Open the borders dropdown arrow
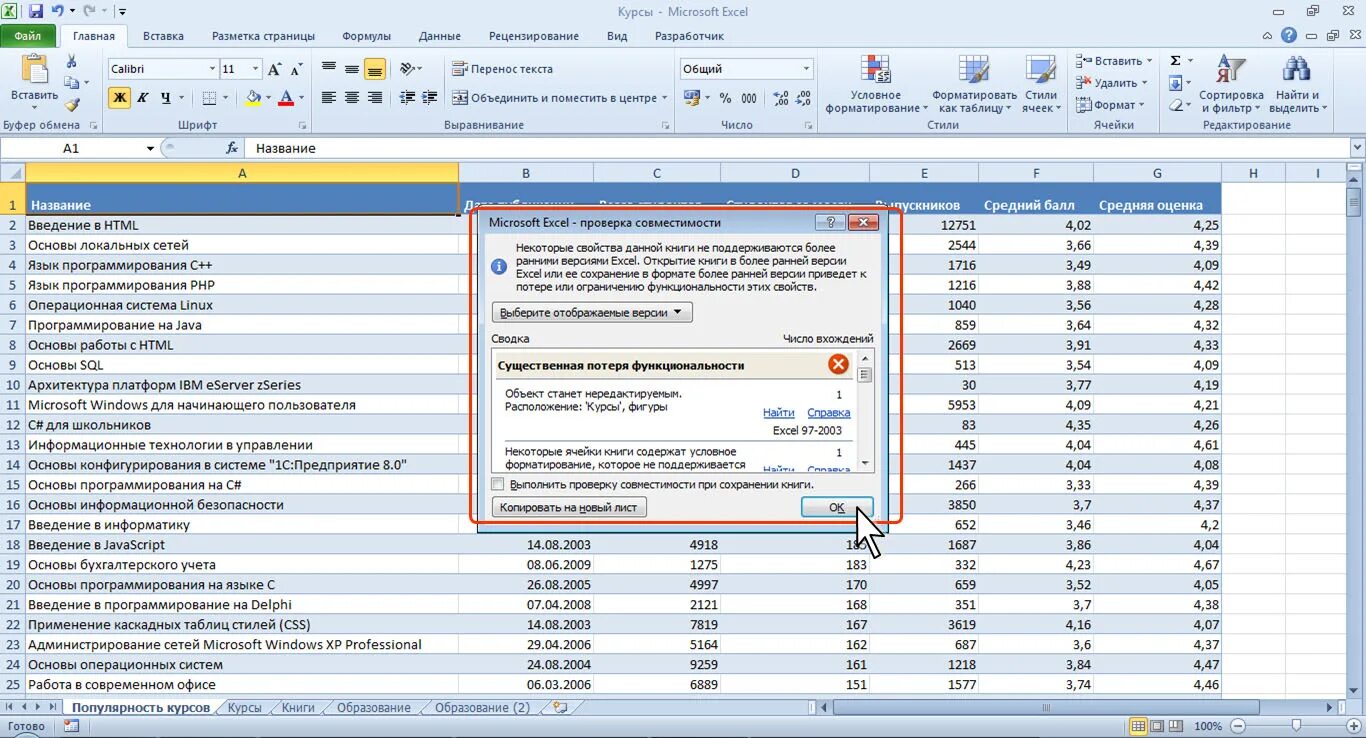This screenshot has width=1366, height=738. [x=226, y=98]
